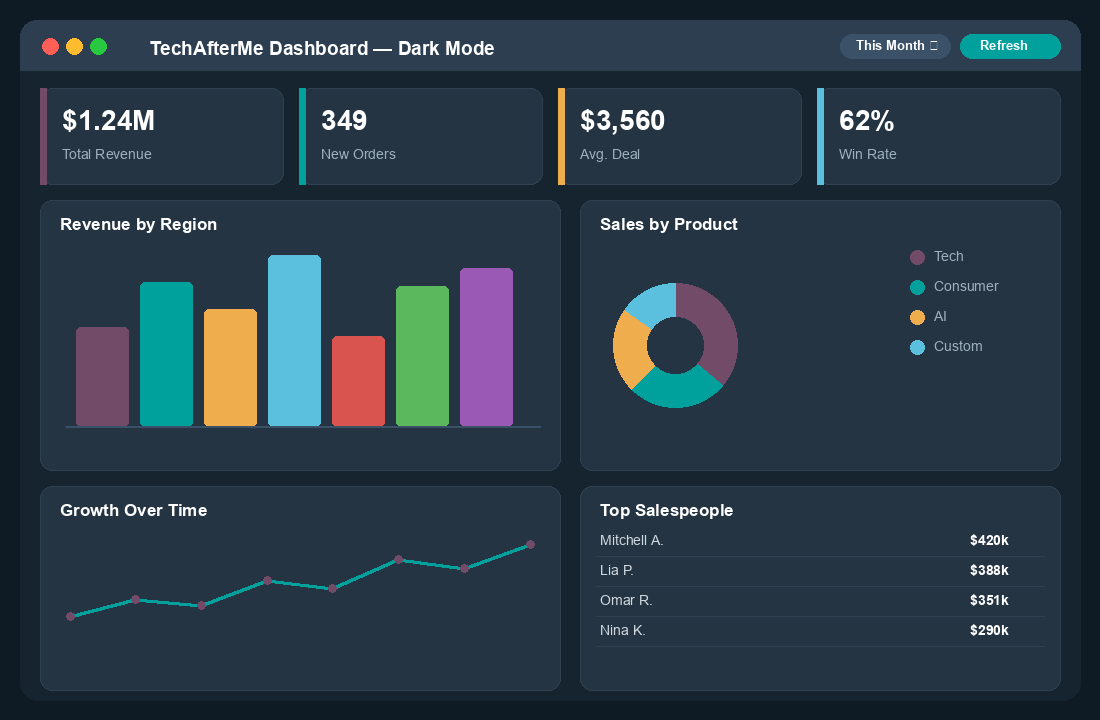Open the $1.24M Total Revenue card

point(162,137)
